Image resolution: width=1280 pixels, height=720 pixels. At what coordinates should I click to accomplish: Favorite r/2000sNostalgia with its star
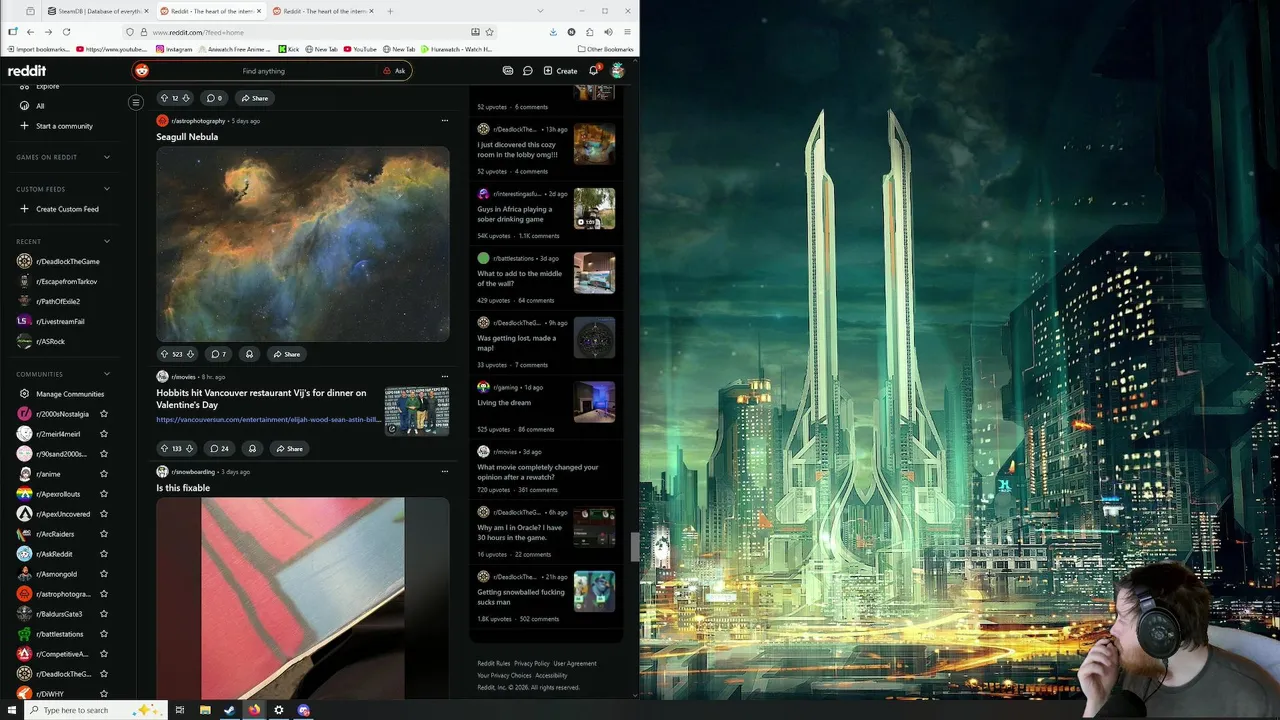pyautogui.click(x=103, y=414)
